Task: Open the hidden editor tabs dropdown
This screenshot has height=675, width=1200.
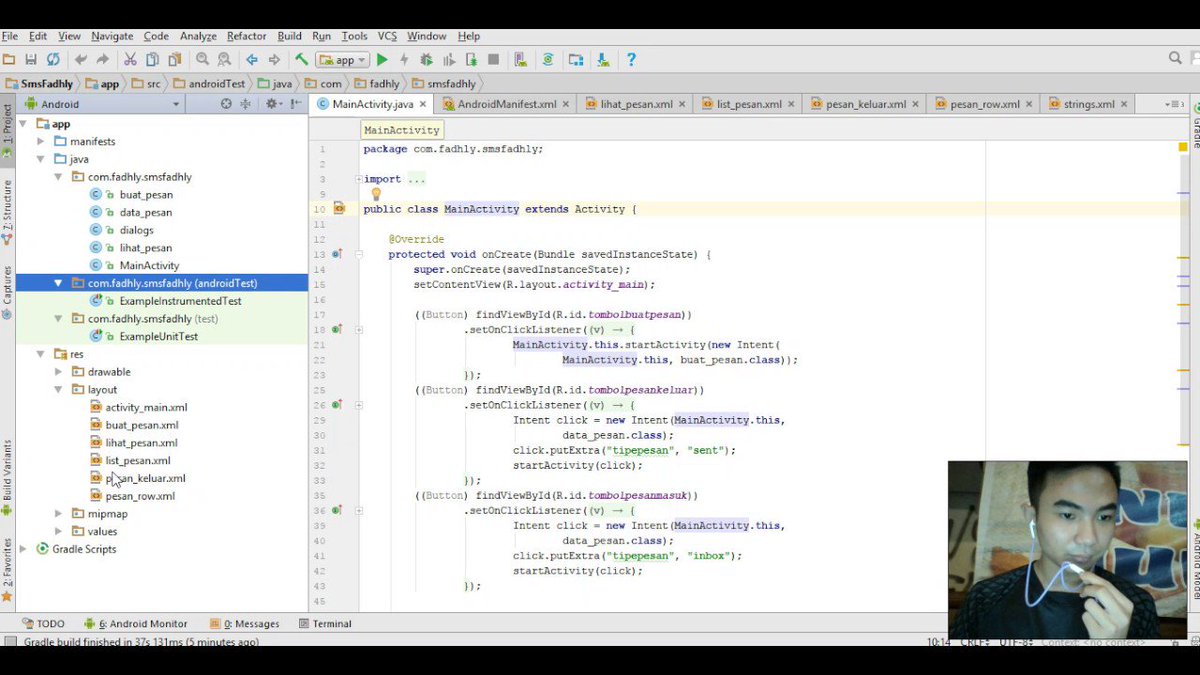Action: (x=1175, y=104)
